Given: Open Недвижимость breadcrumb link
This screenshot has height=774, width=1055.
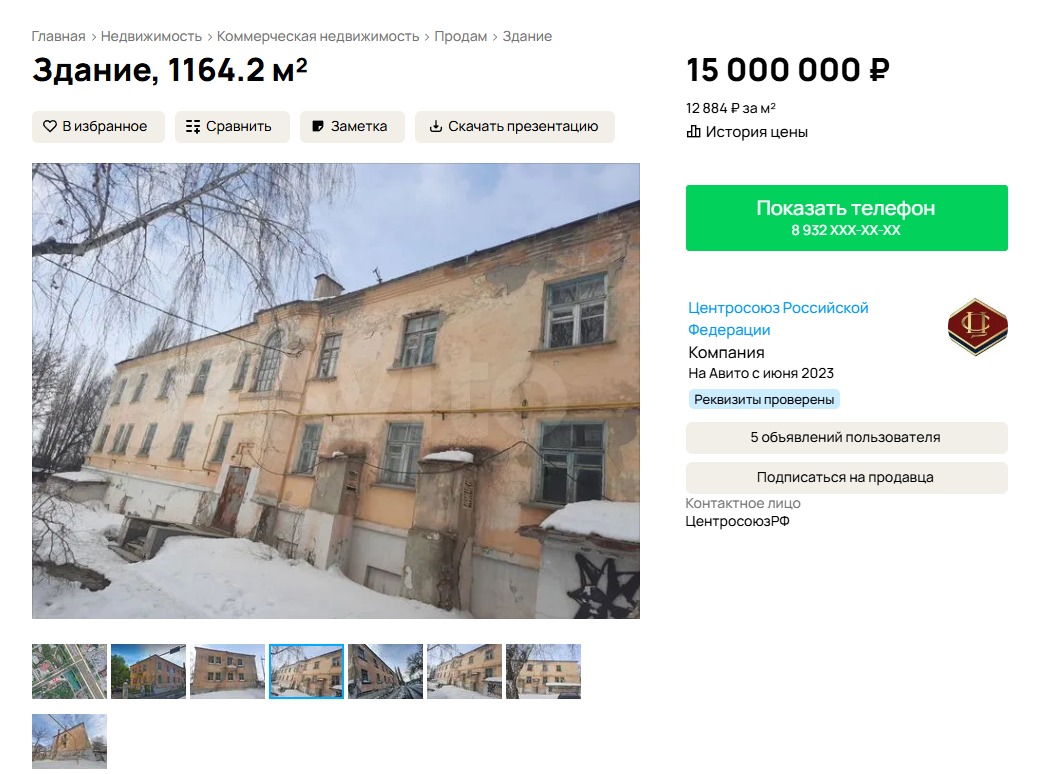Looking at the screenshot, I should 151,36.
